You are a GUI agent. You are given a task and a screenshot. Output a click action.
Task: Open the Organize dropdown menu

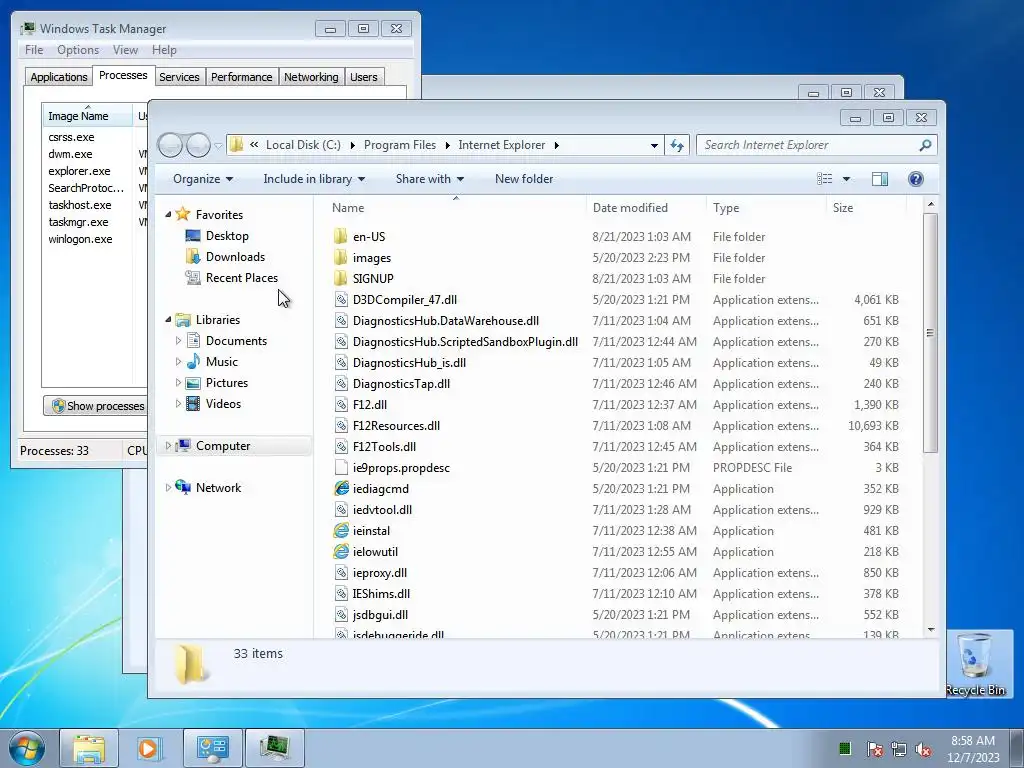coord(203,179)
